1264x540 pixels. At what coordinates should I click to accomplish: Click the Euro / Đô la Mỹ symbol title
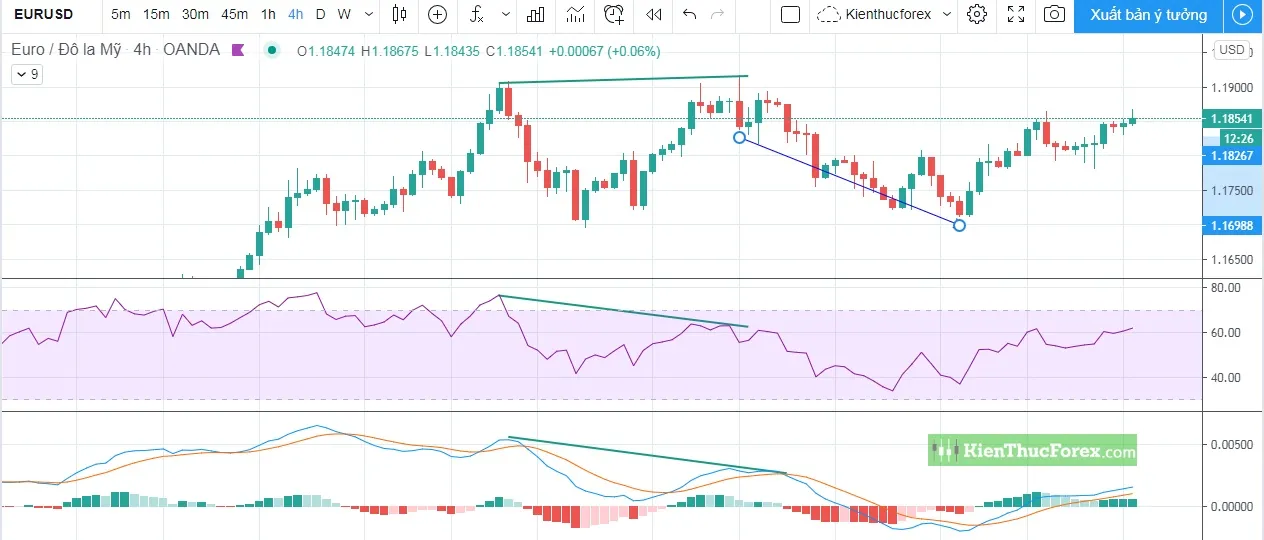coord(67,50)
